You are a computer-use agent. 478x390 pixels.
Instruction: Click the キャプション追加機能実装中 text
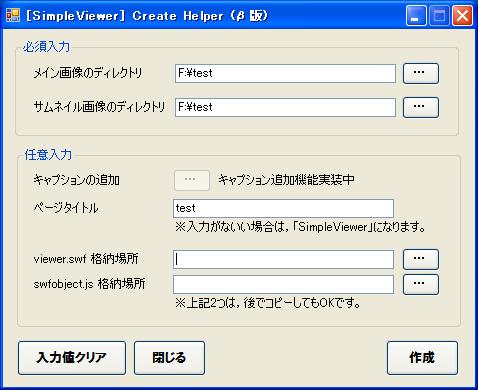[x=286, y=180]
